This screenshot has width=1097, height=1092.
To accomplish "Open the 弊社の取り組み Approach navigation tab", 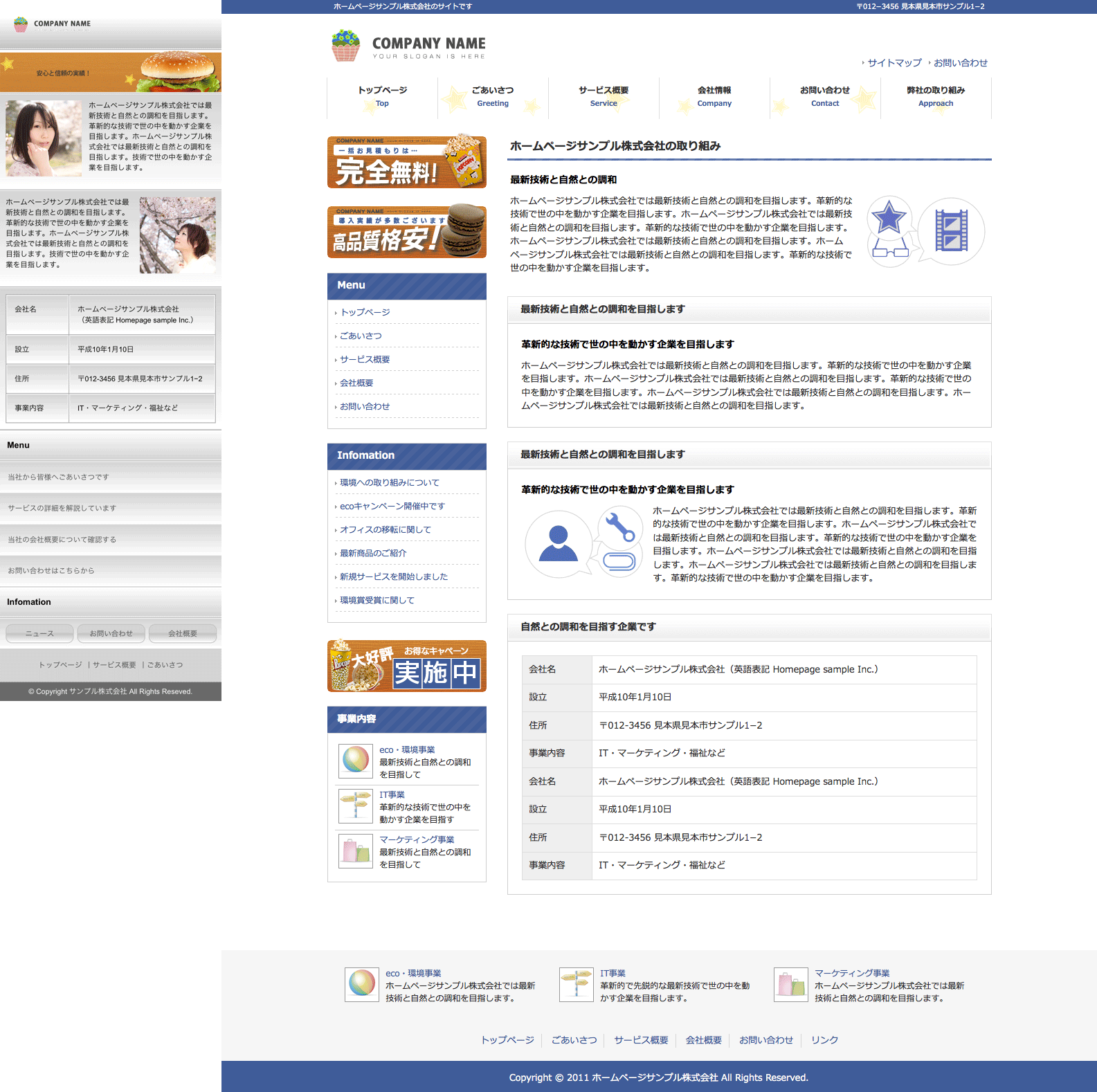I will coord(935,97).
